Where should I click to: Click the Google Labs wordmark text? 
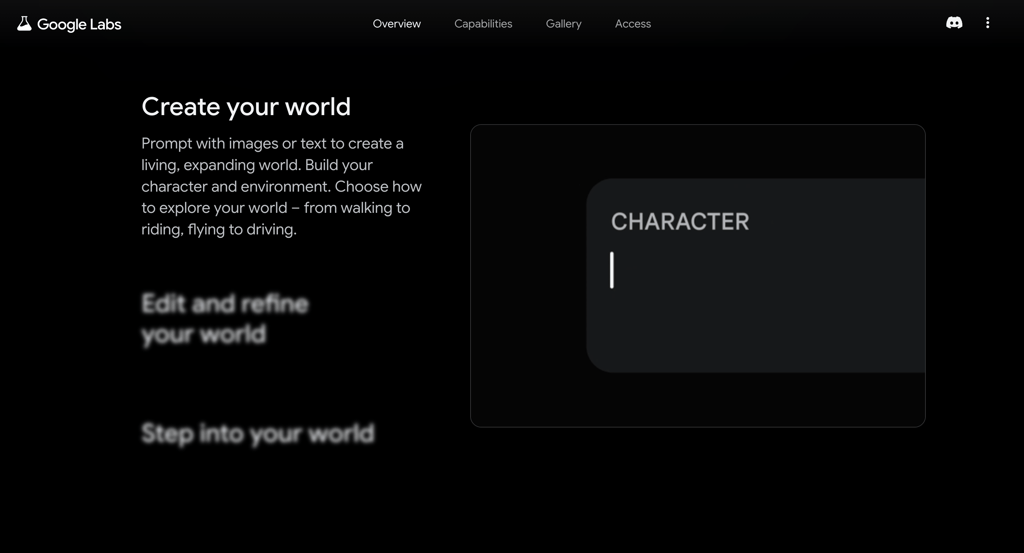(79, 25)
